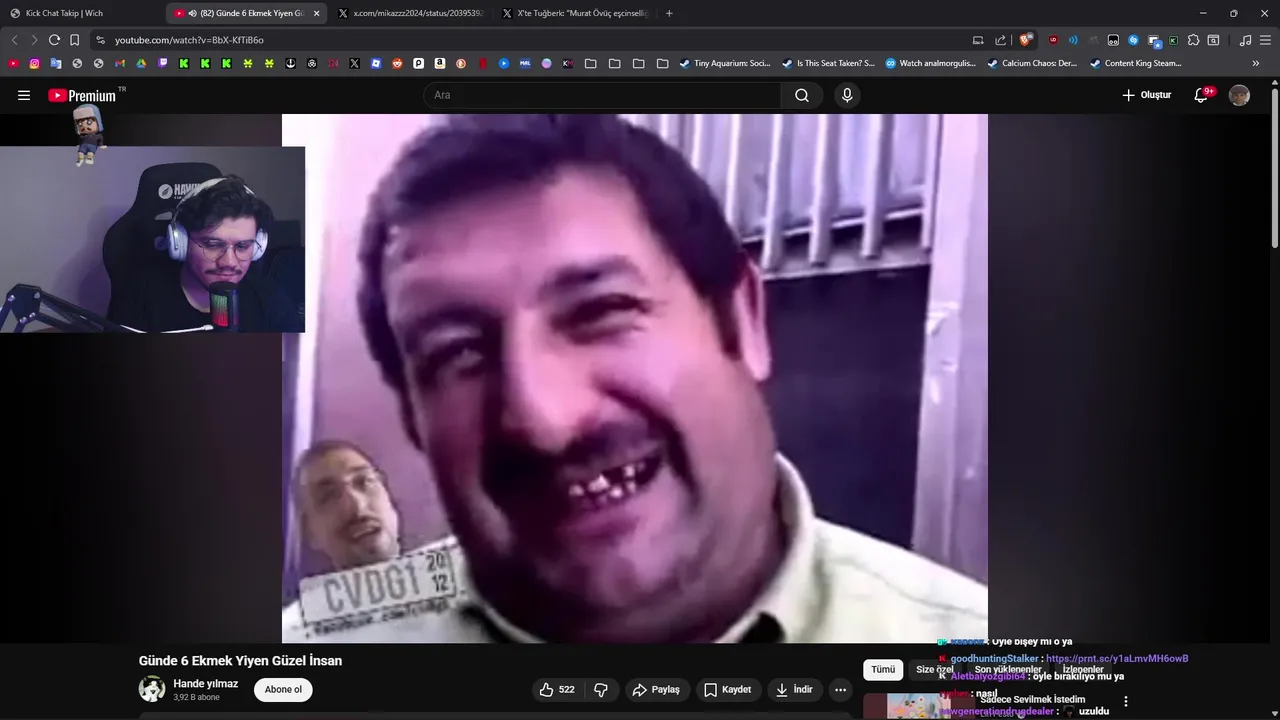Image resolution: width=1280 pixels, height=720 pixels.
Task: Open YouTube notifications bell
Action: click(1202, 95)
